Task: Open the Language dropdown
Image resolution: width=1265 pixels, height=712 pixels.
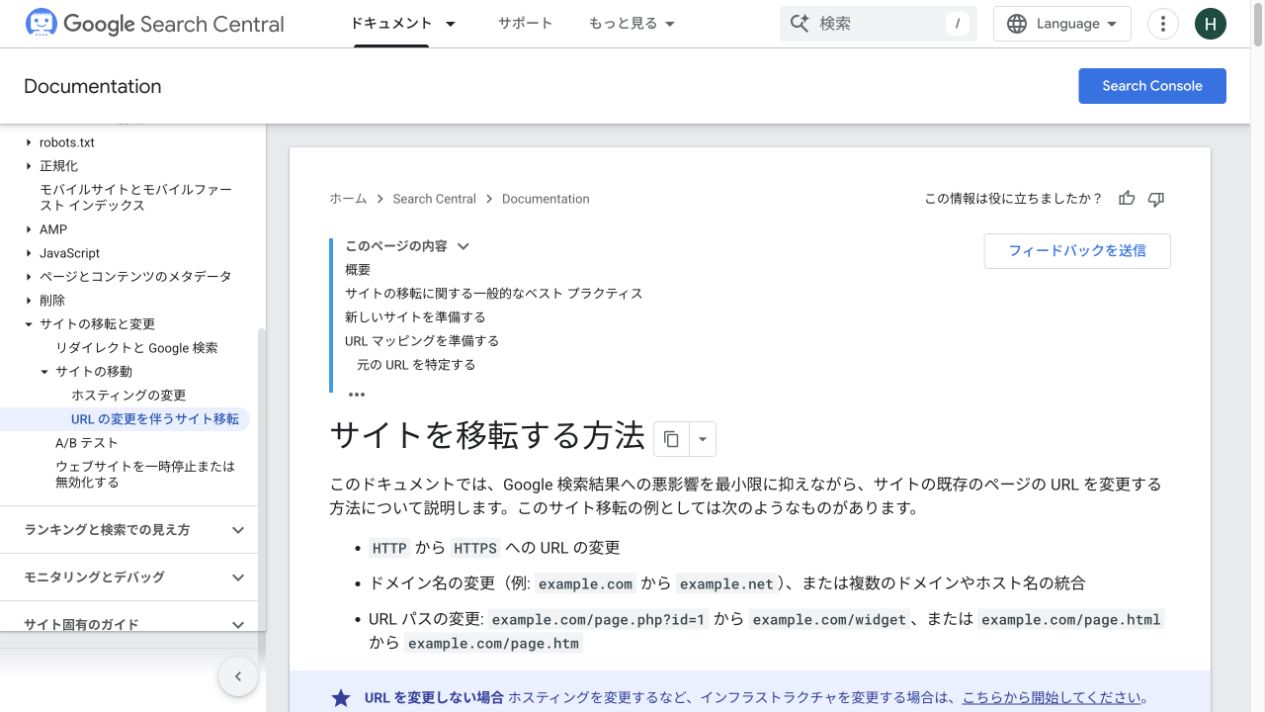Action: tap(1062, 24)
